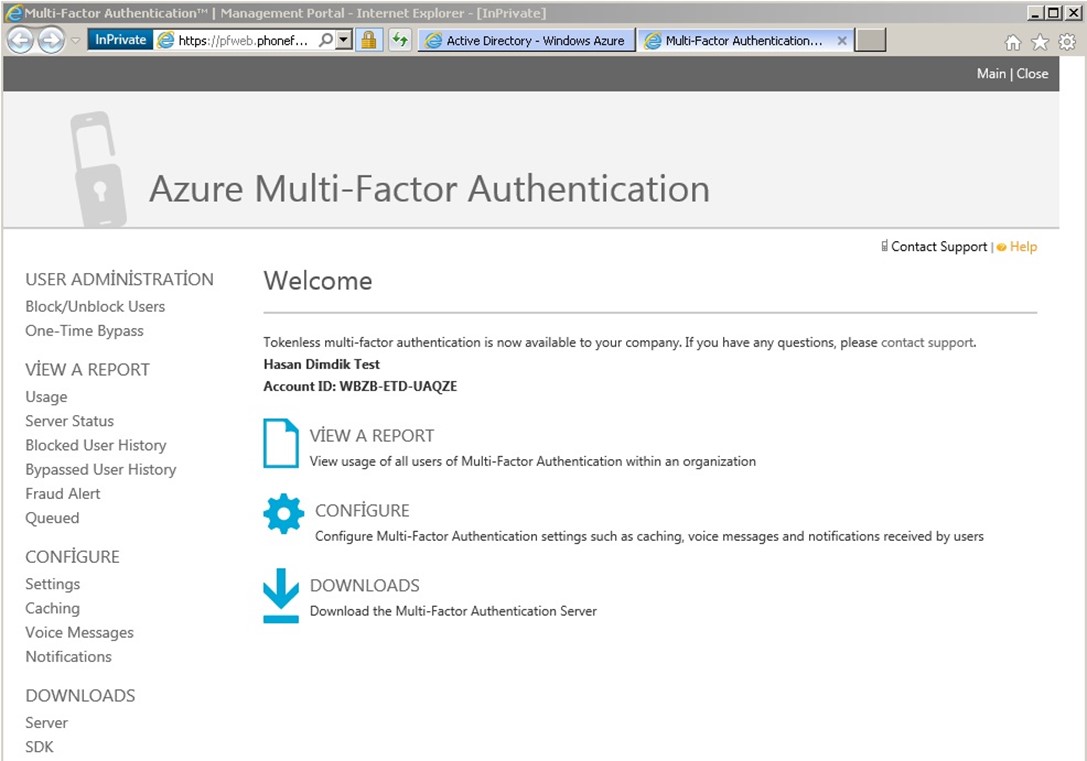Open the Contact Support link
Screen dimensions: 1087x761
939,247
